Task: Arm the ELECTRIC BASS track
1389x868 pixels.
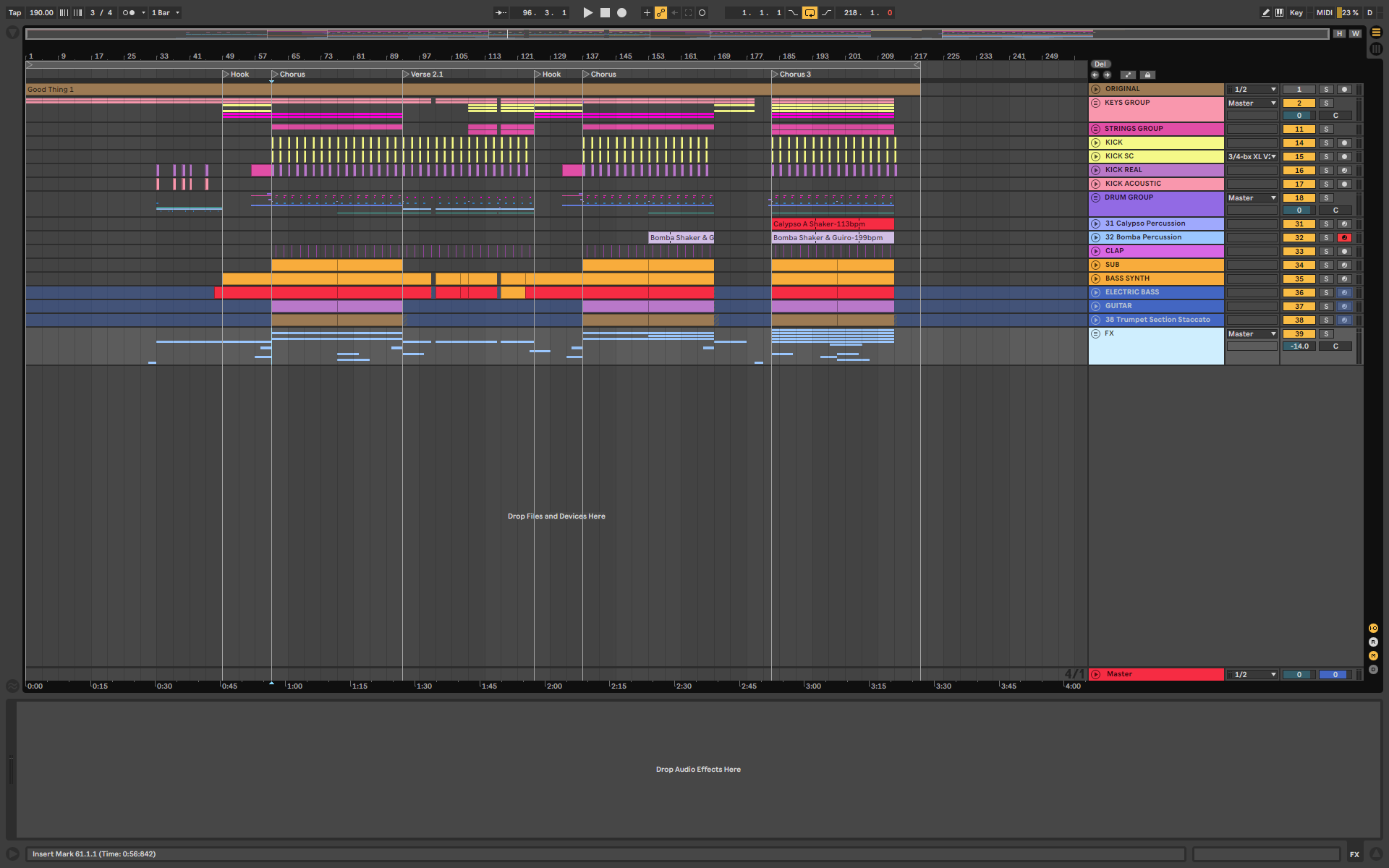Action: (x=1344, y=293)
